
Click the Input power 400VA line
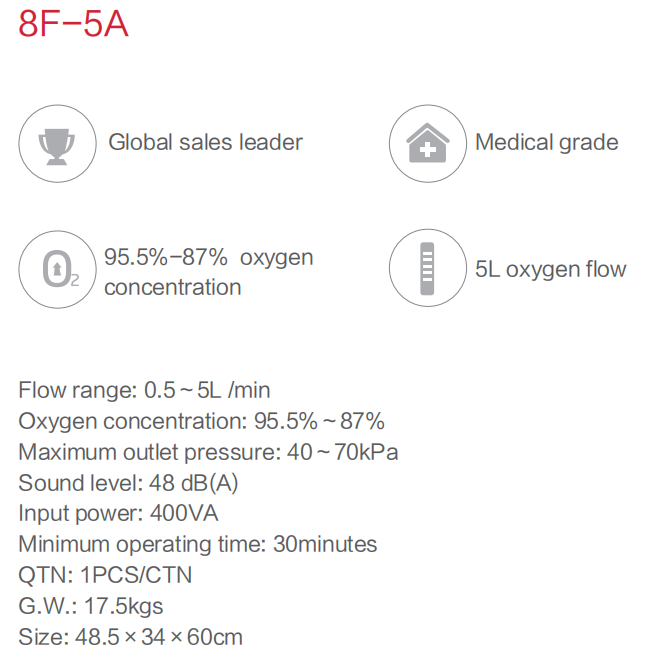tap(118, 513)
